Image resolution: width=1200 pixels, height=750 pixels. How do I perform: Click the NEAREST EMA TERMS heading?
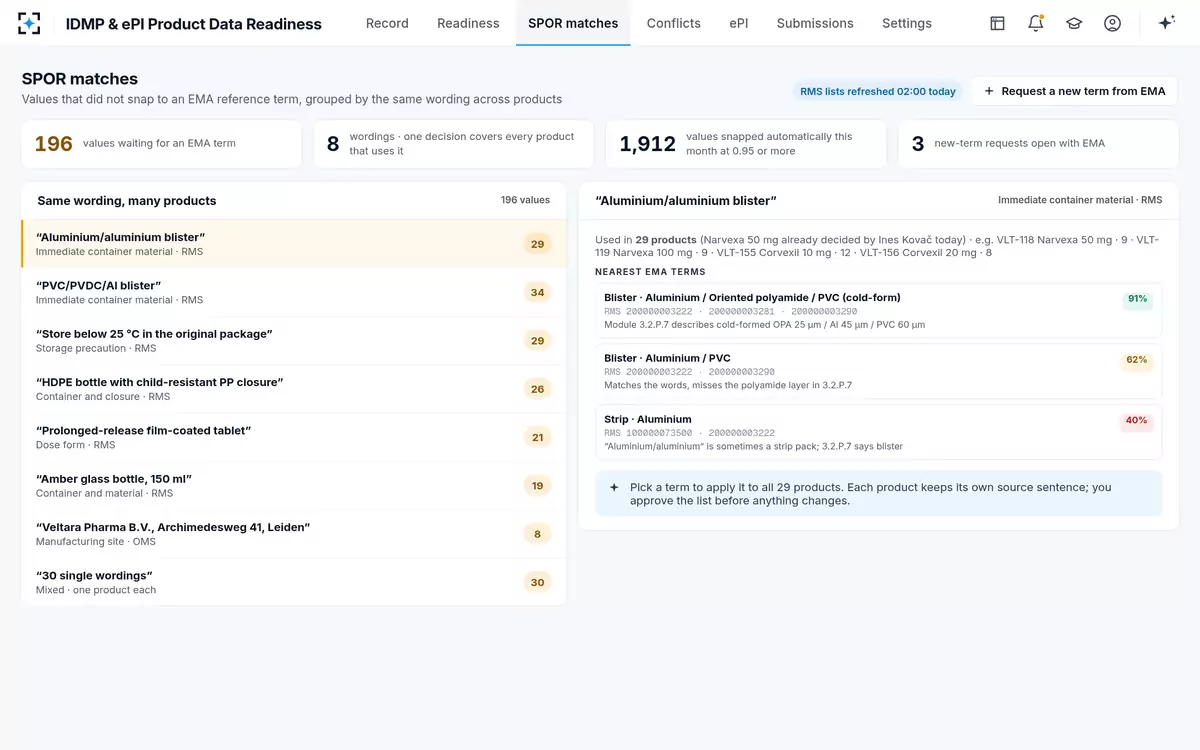coord(650,272)
